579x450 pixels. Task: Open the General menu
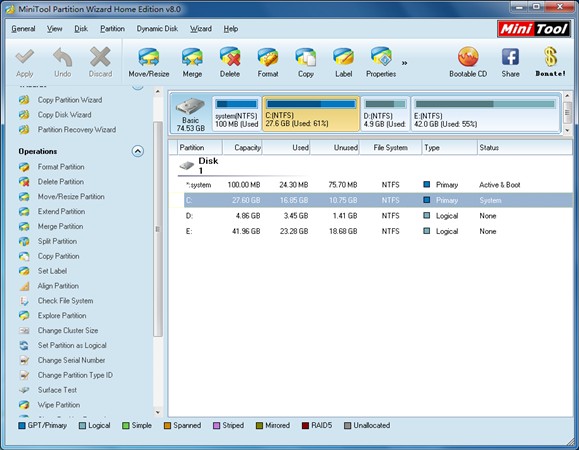23,29
